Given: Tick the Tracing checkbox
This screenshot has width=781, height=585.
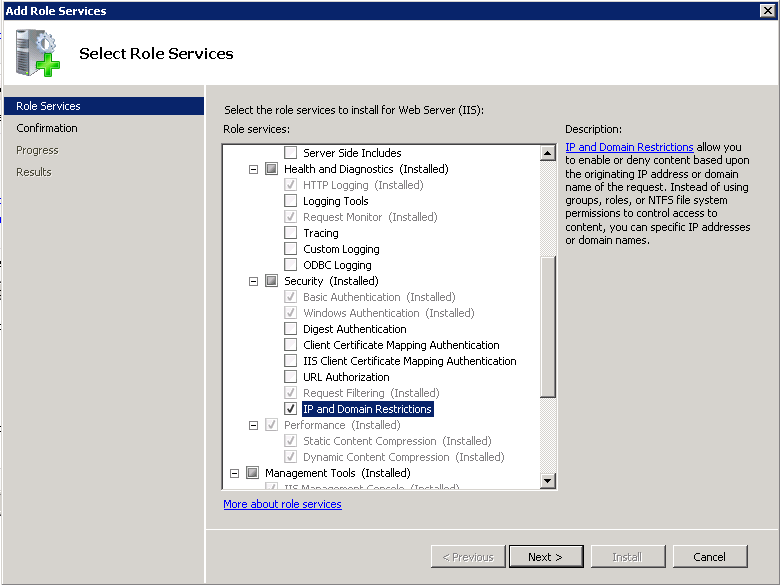Looking at the screenshot, I should pos(290,233).
